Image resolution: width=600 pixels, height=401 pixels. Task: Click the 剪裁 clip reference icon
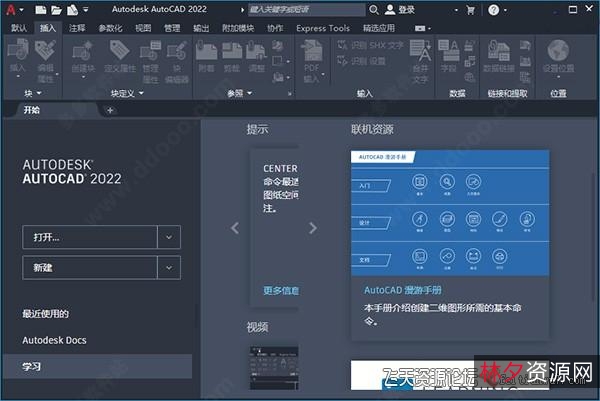pyautogui.click(x=232, y=51)
